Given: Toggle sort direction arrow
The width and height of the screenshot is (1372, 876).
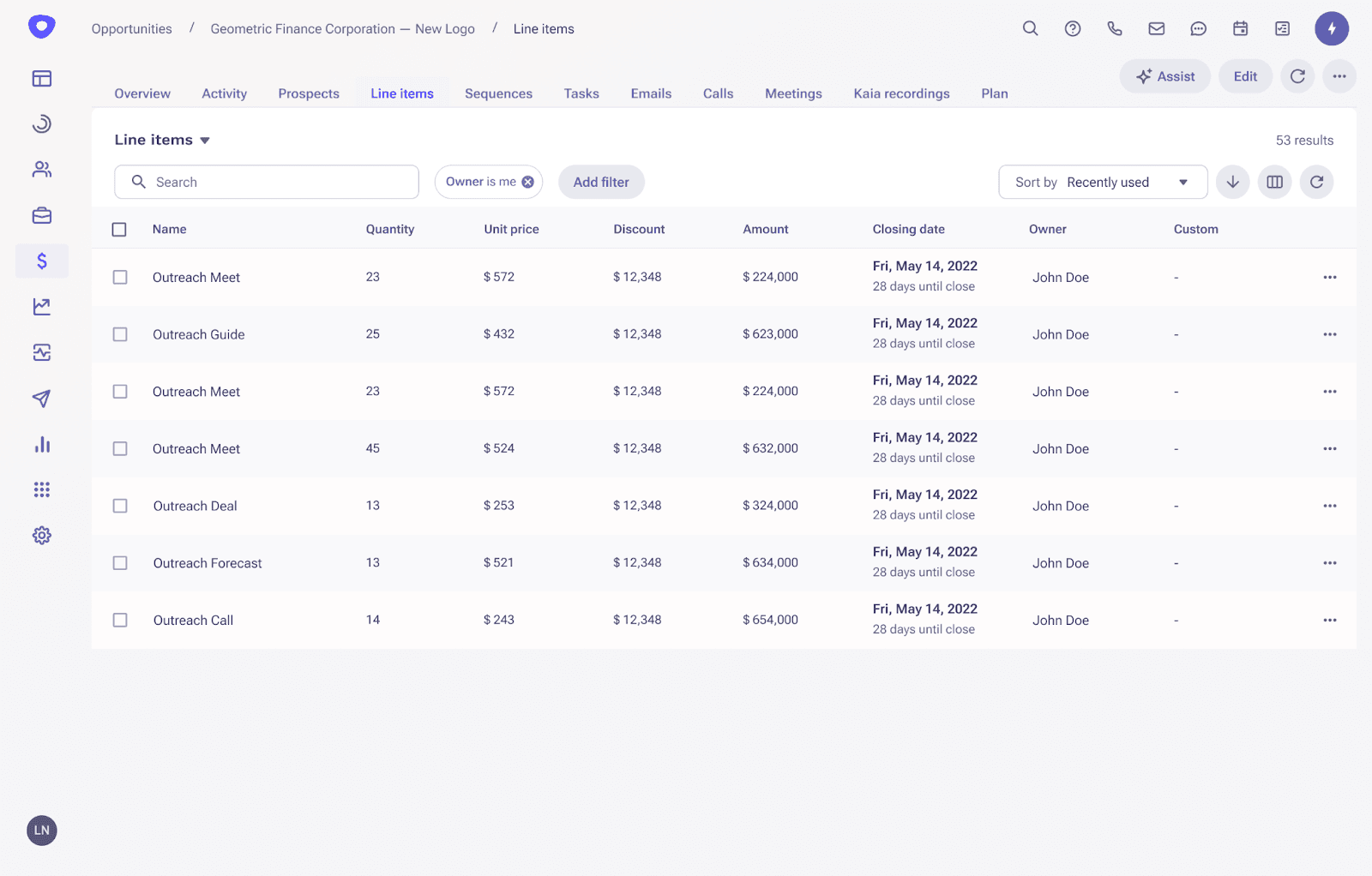Looking at the screenshot, I should [x=1232, y=182].
